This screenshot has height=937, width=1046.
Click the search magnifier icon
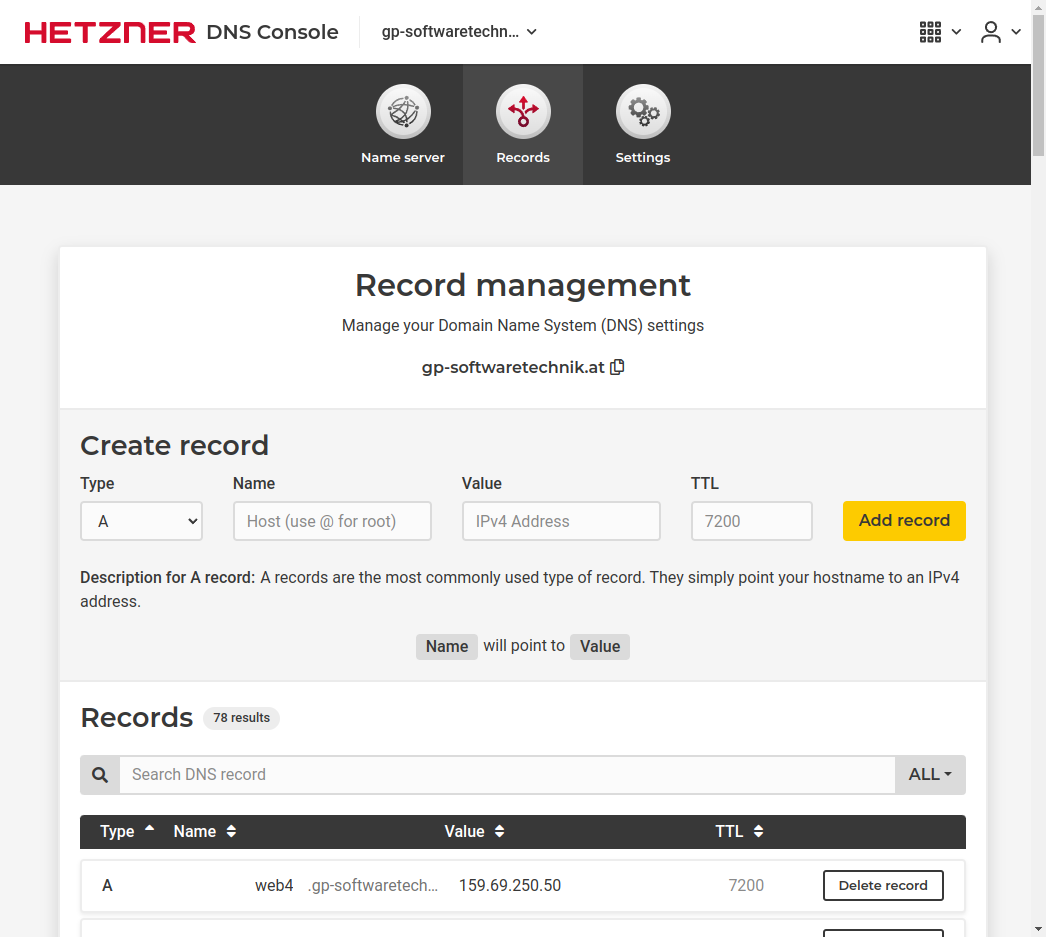tap(100, 775)
